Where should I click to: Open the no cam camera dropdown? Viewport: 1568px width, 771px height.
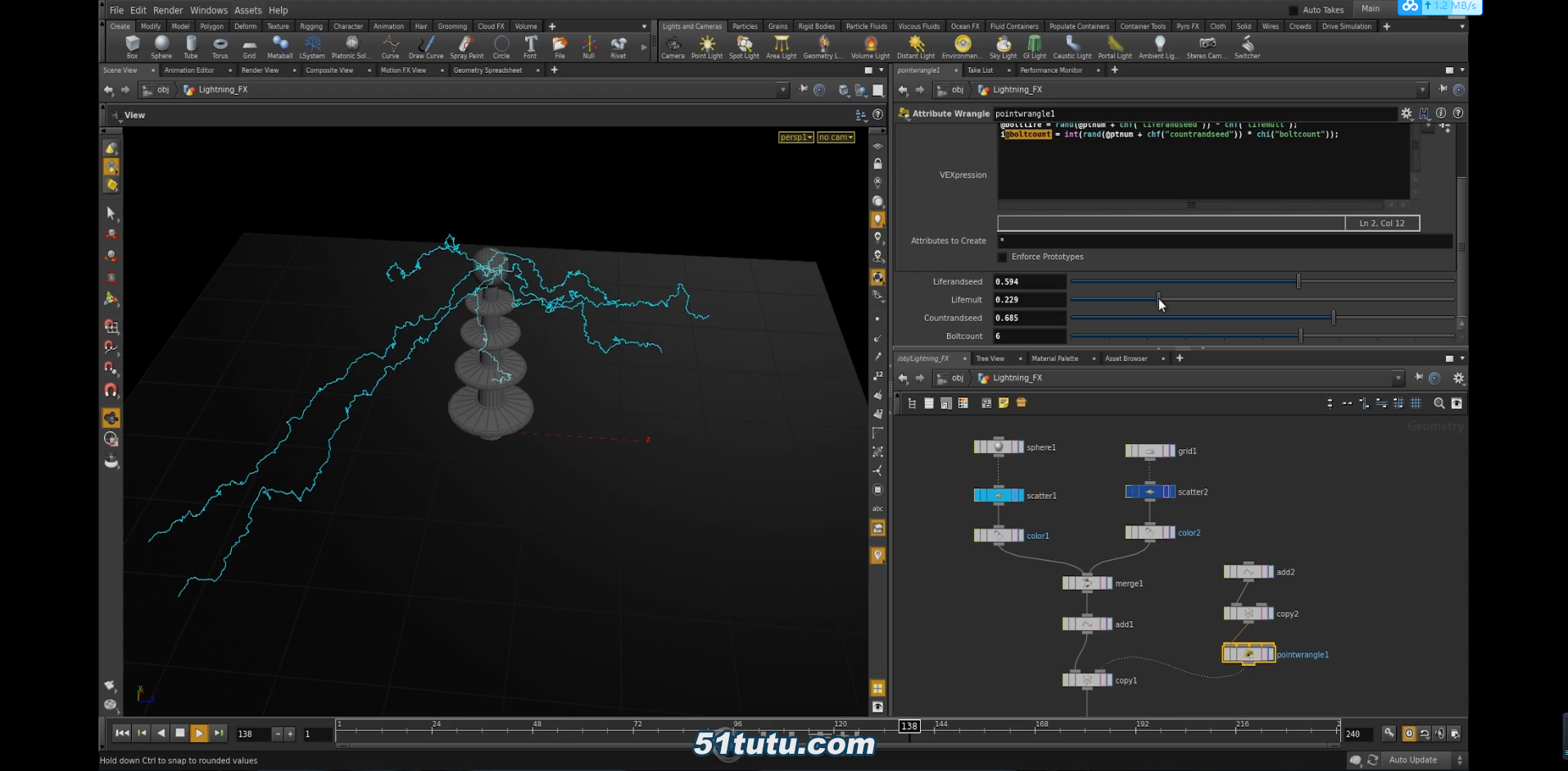click(x=836, y=137)
